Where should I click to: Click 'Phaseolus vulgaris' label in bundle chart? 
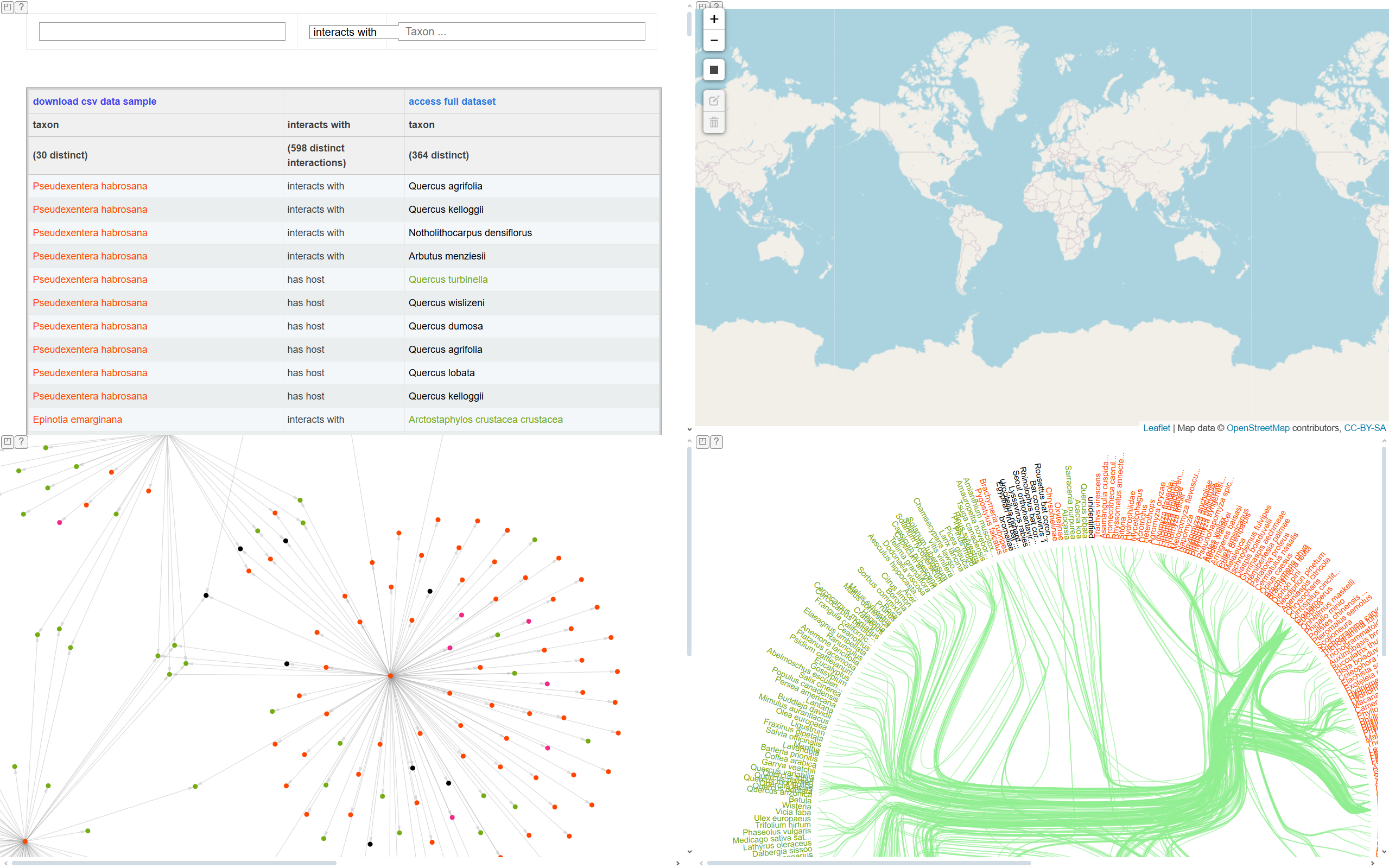[777, 832]
